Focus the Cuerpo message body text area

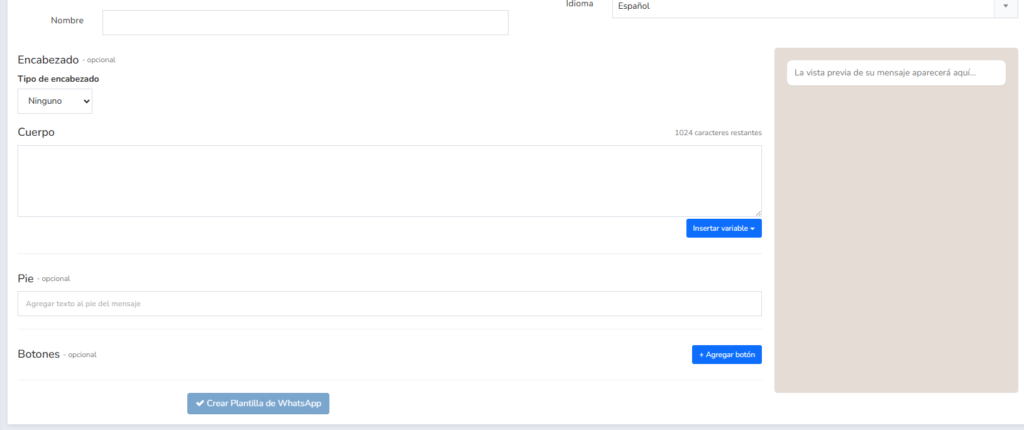click(x=389, y=180)
